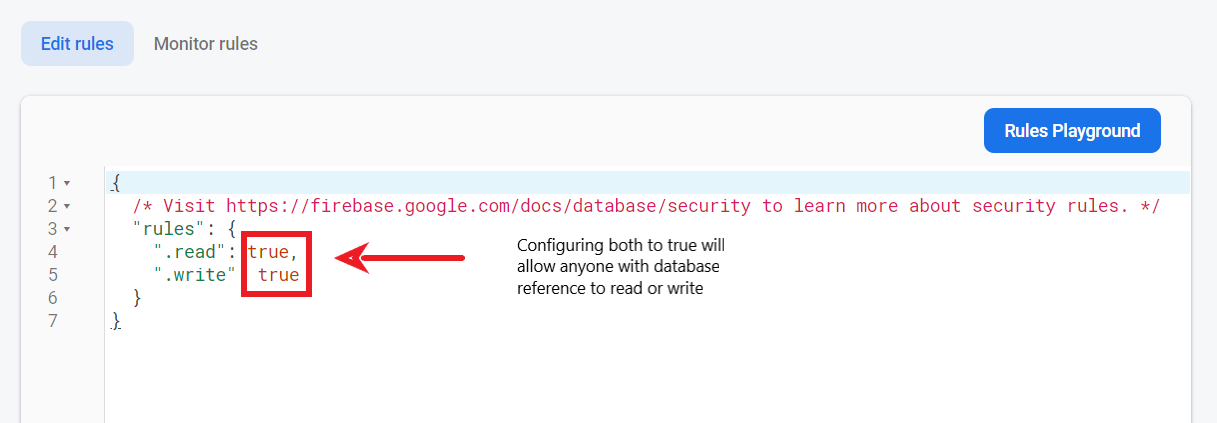
Task: Collapse the comment fold arrow on line 2
Action: [x=67, y=206]
